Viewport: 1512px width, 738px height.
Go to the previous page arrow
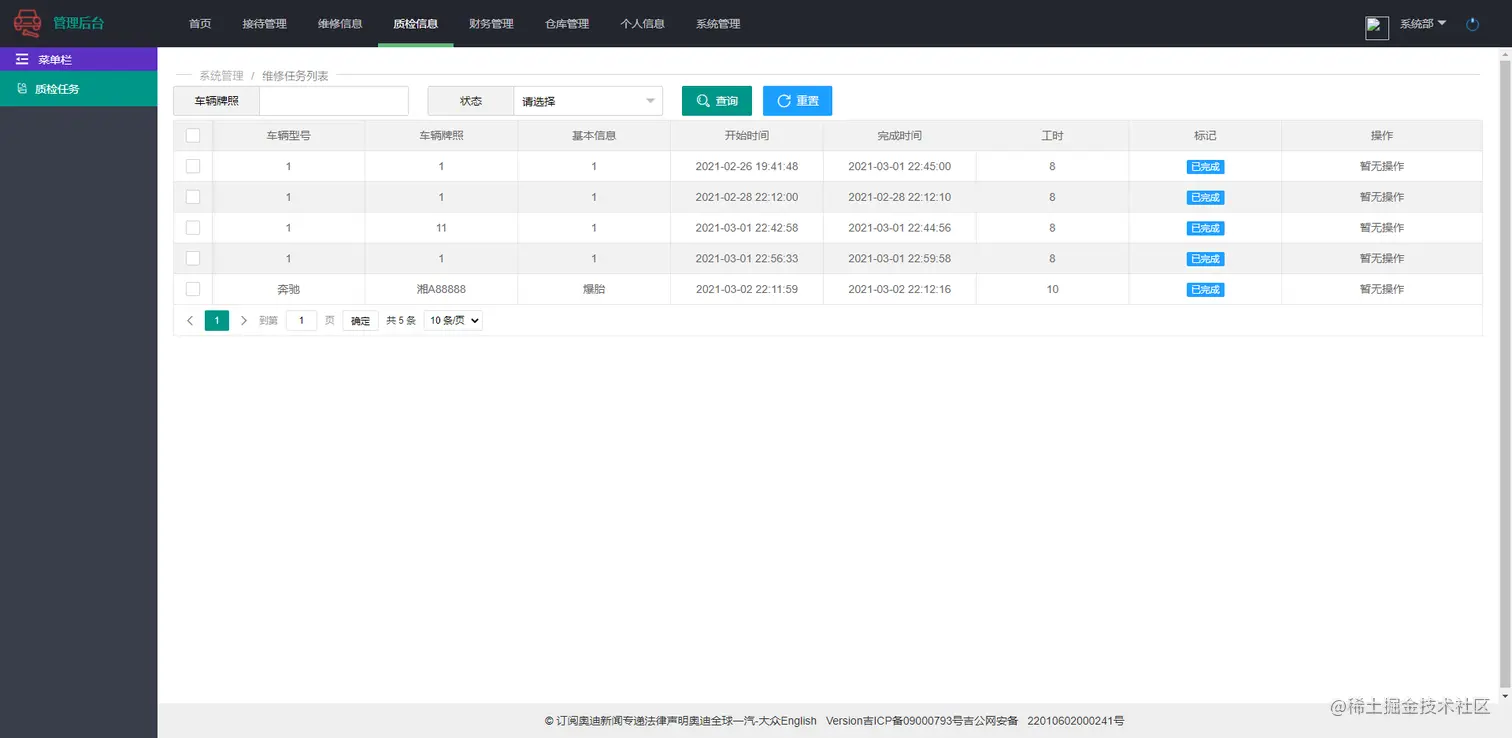(190, 321)
